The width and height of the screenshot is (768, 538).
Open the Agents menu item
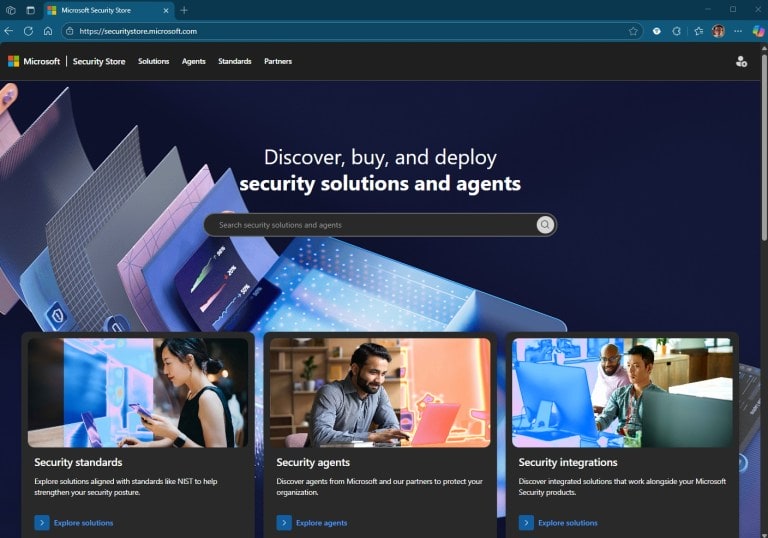[x=193, y=61]
